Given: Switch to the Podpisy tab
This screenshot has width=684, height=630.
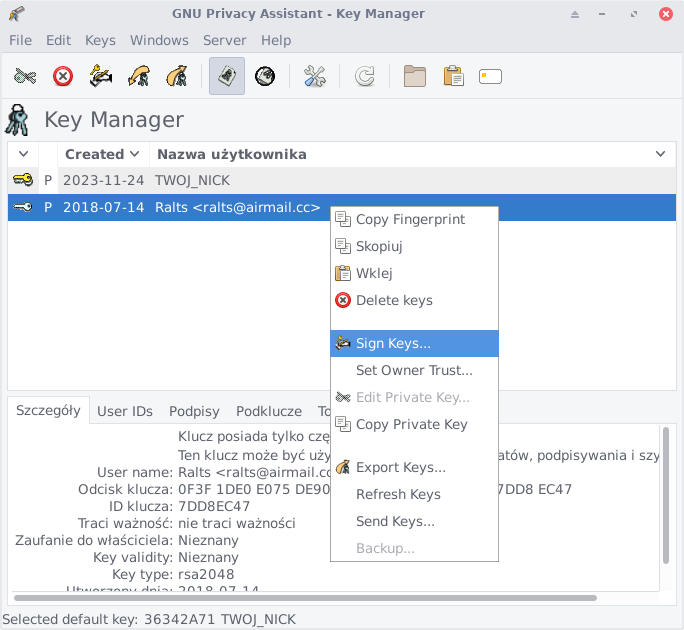Looking at the screenshot, I should [194, 411].
